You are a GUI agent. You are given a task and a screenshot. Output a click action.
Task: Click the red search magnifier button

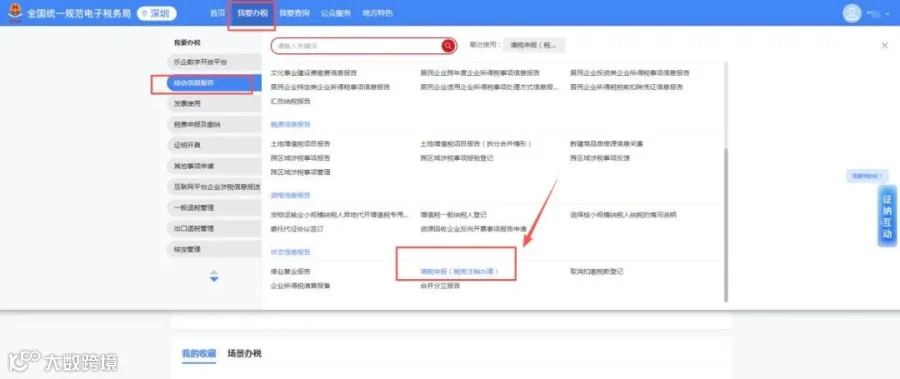(x=448, y=46)
